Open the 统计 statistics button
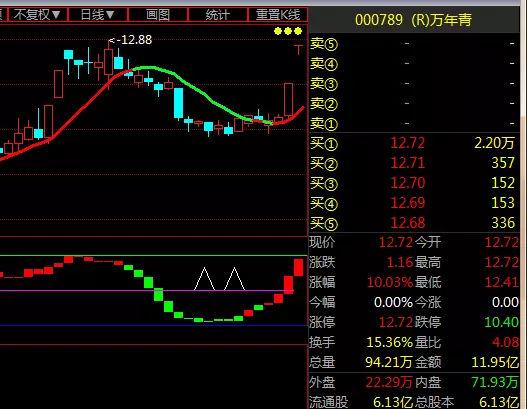The image size is (527, 409). point(217,15)
